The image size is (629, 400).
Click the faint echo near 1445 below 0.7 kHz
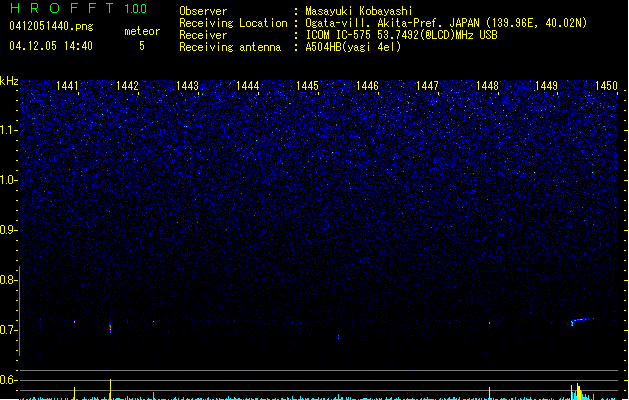(339, 337)
